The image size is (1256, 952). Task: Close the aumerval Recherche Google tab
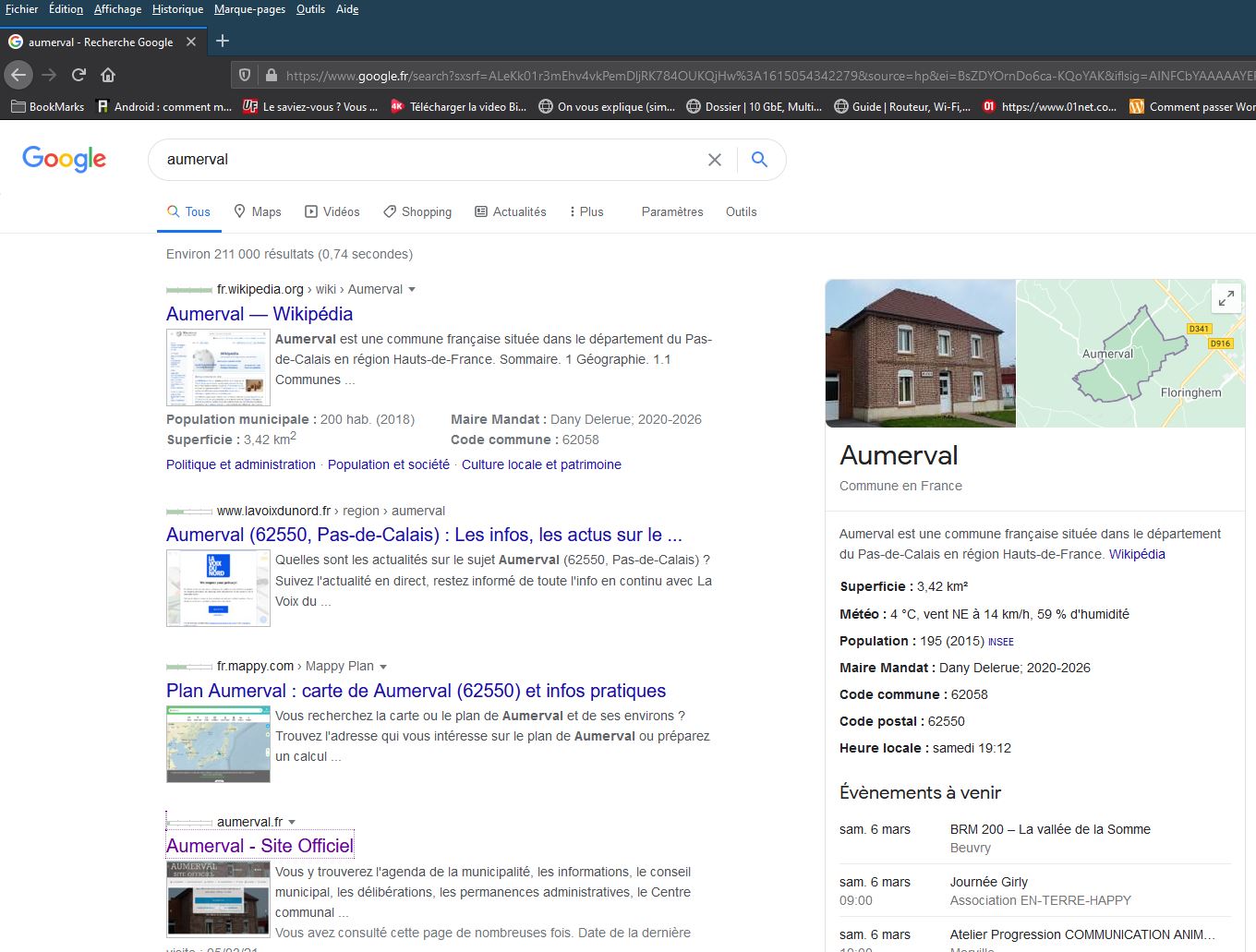click(x=191, y=42)
